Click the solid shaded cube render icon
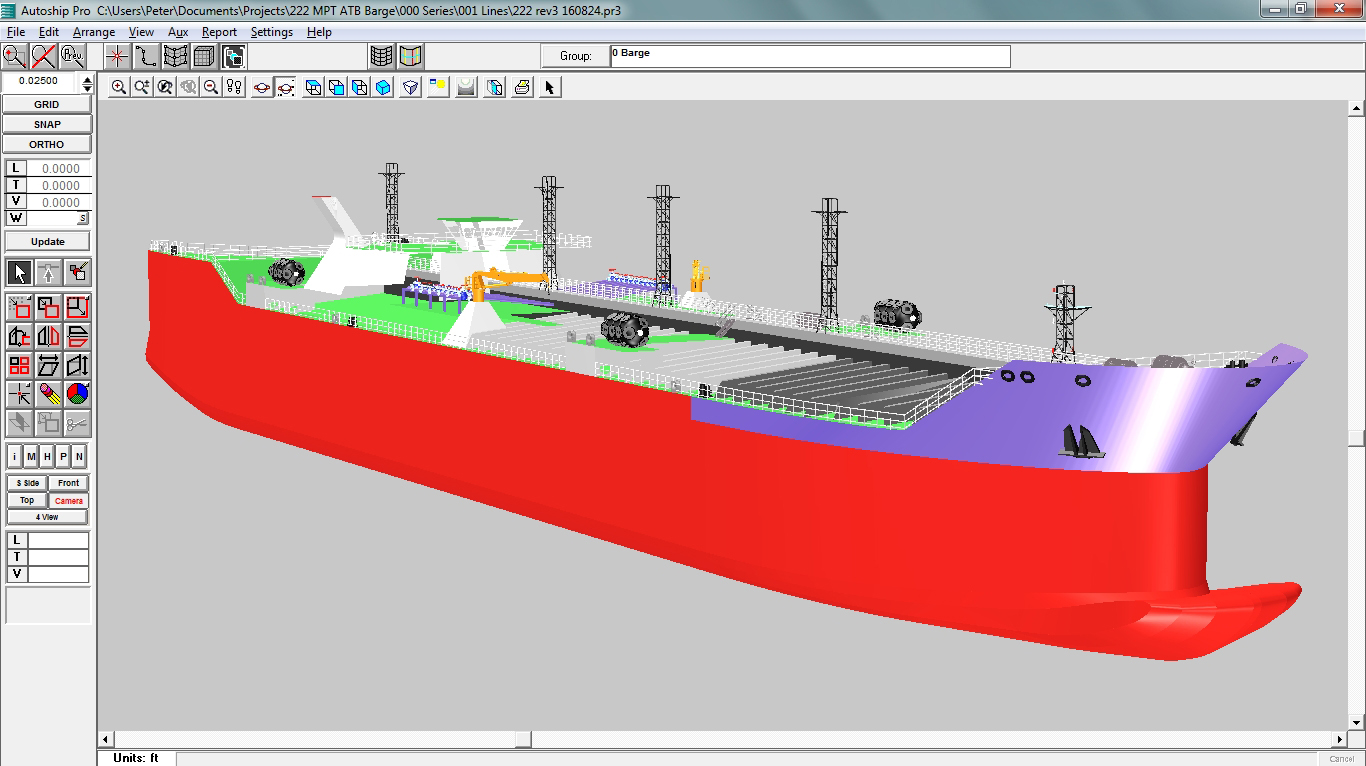Screen dimensions: 1366x766 383,88
